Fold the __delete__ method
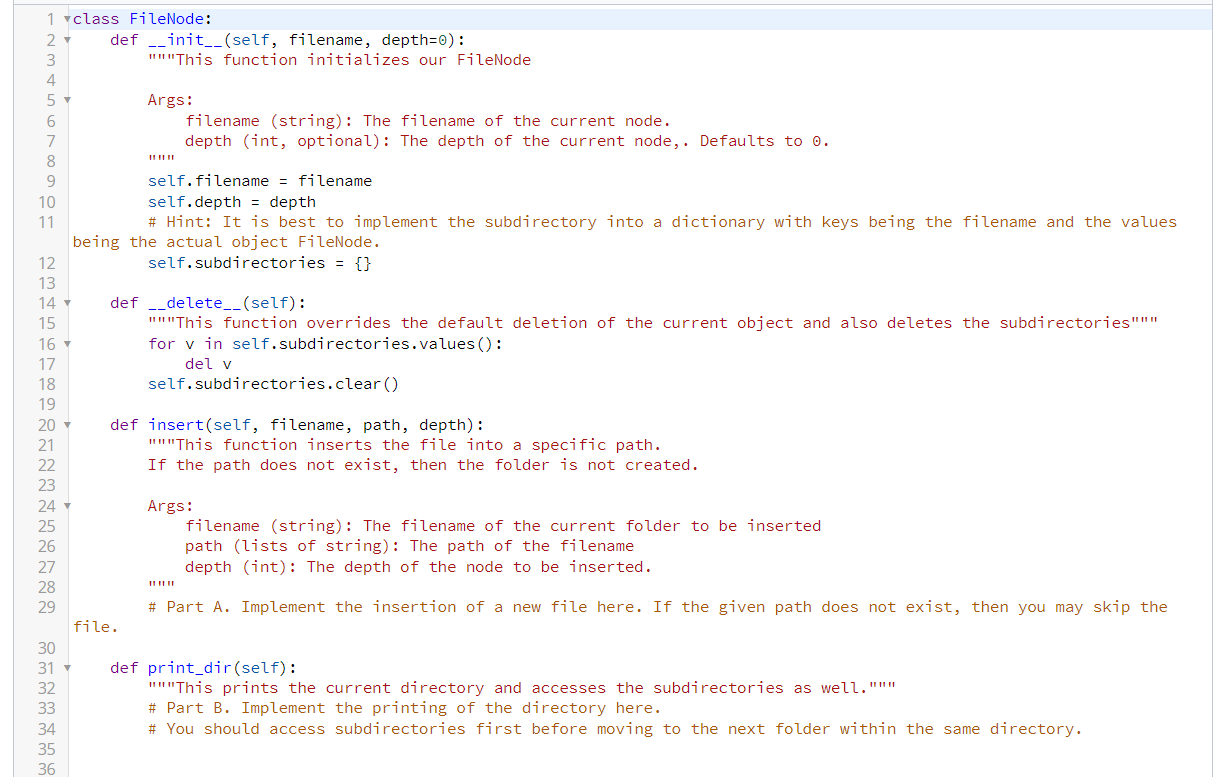Image resolution: width=1222 pixels, height=777 pixels. click(66, 302)
